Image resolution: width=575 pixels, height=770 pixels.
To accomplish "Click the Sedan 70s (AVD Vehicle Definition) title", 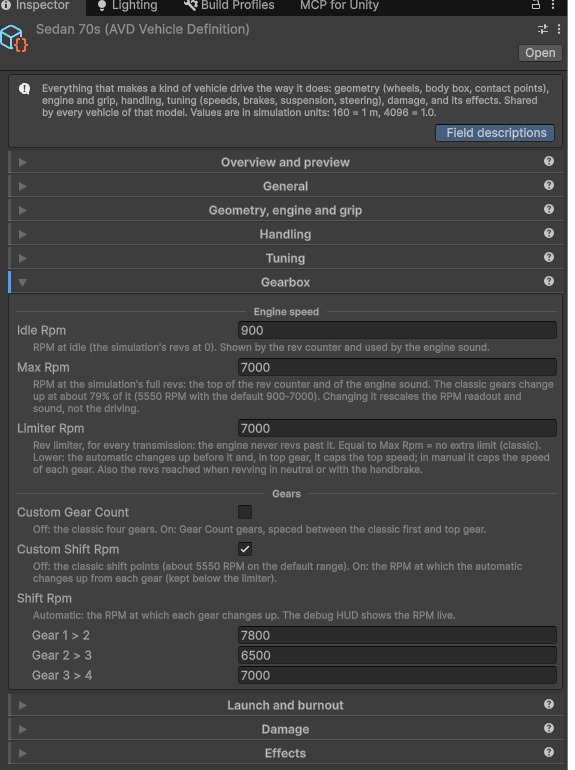I will (x=142, y=29).
